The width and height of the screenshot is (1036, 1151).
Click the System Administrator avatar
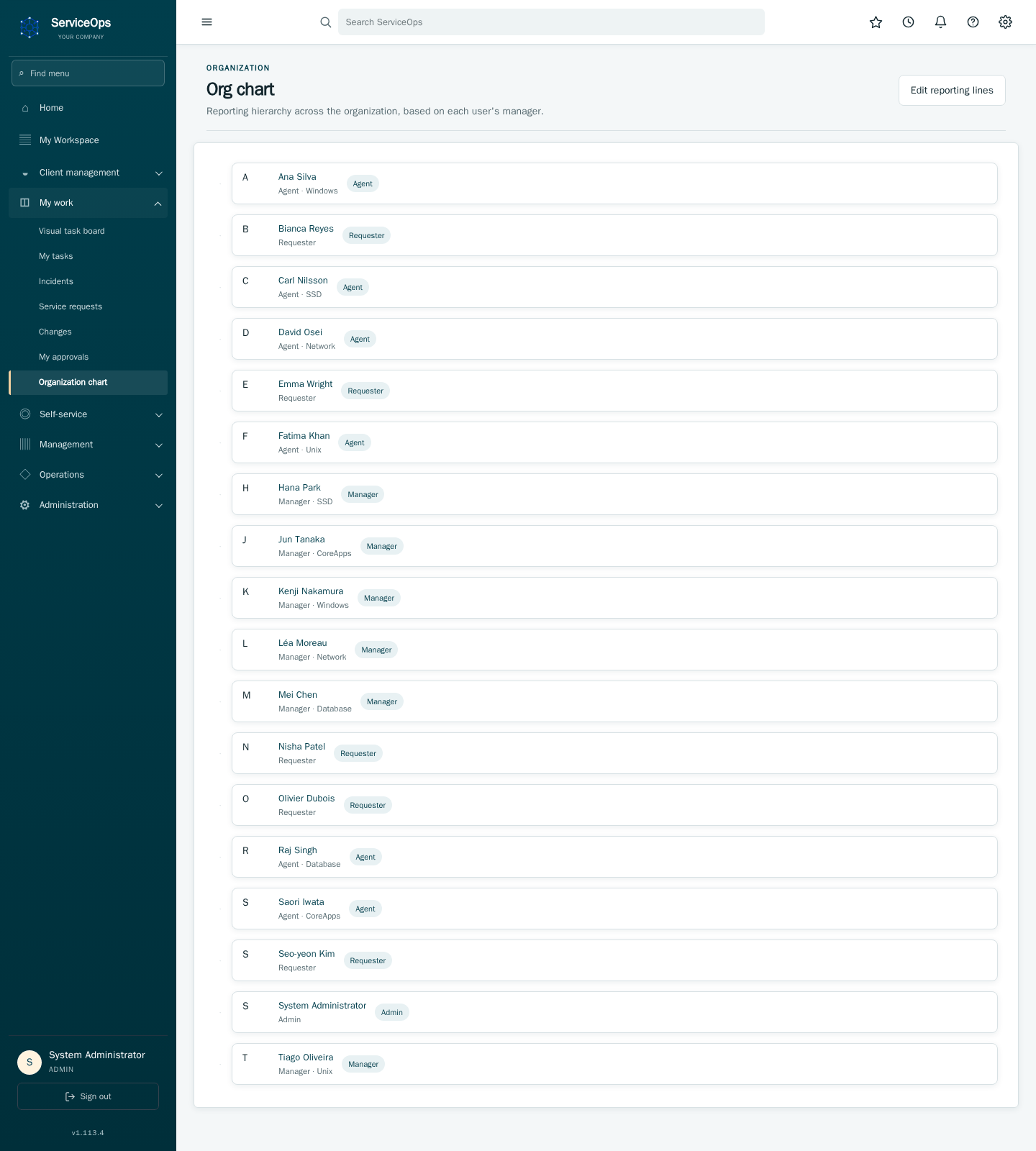coord(29,1062)
